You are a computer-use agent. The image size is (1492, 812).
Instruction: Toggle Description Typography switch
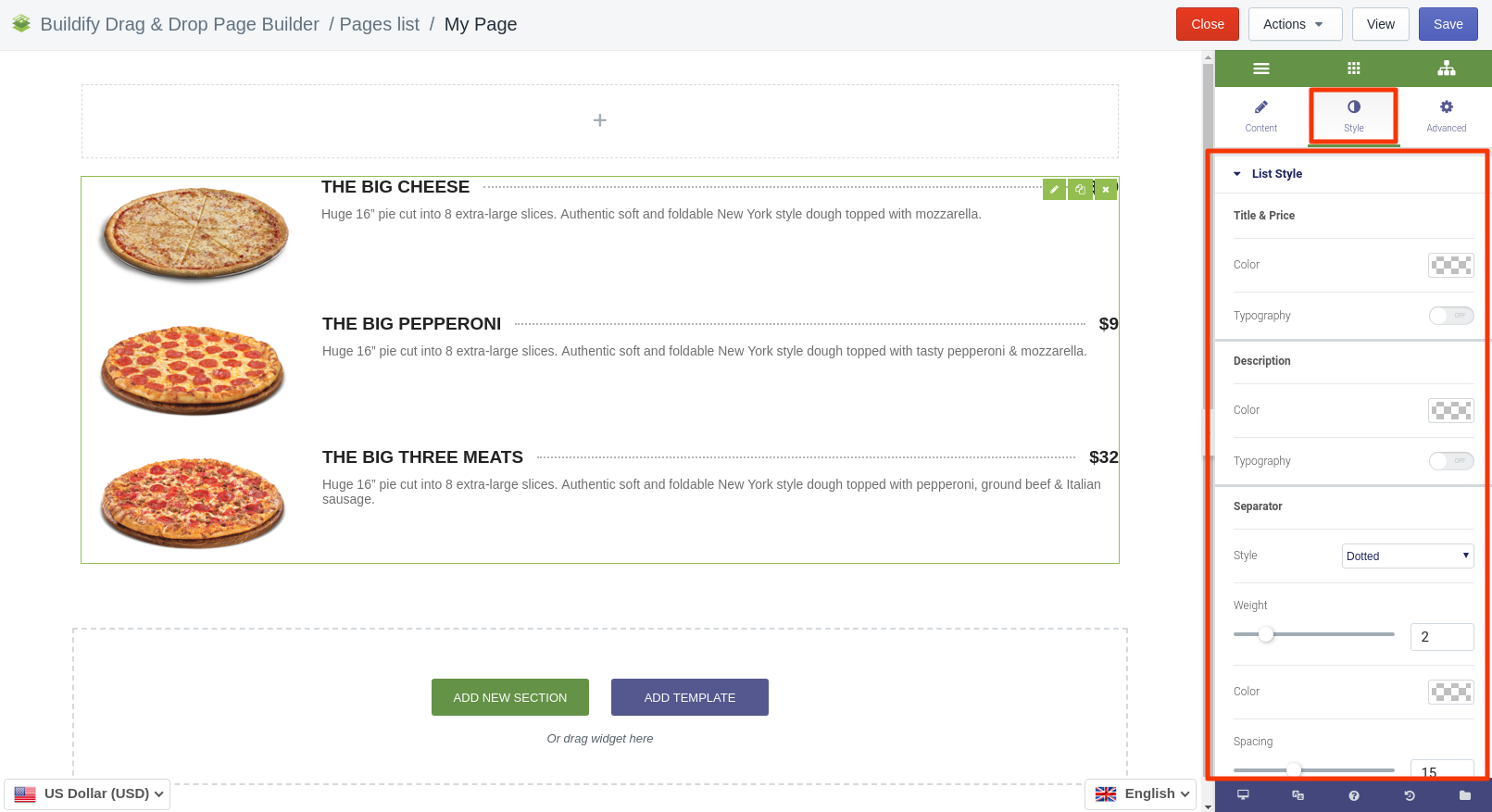click(1450, 461)
